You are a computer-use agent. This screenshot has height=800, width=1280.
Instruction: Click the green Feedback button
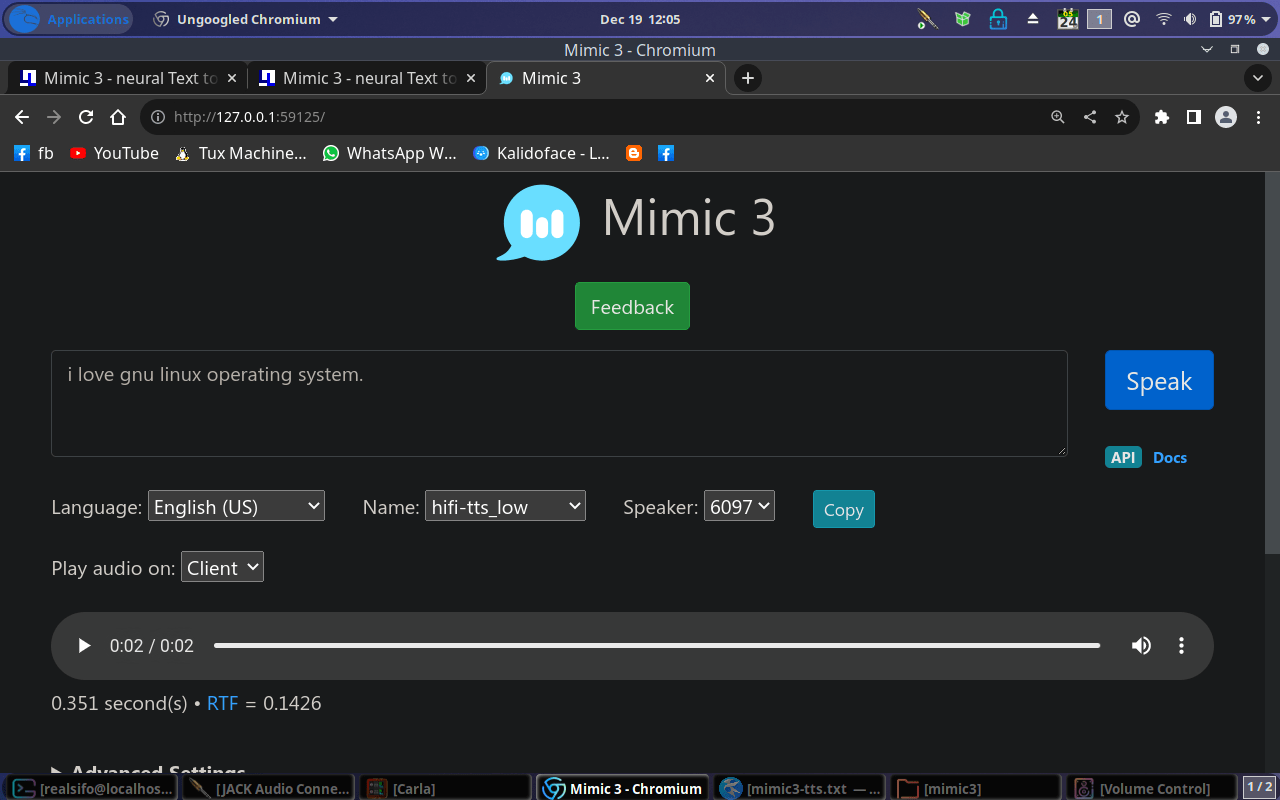[632, 306]
